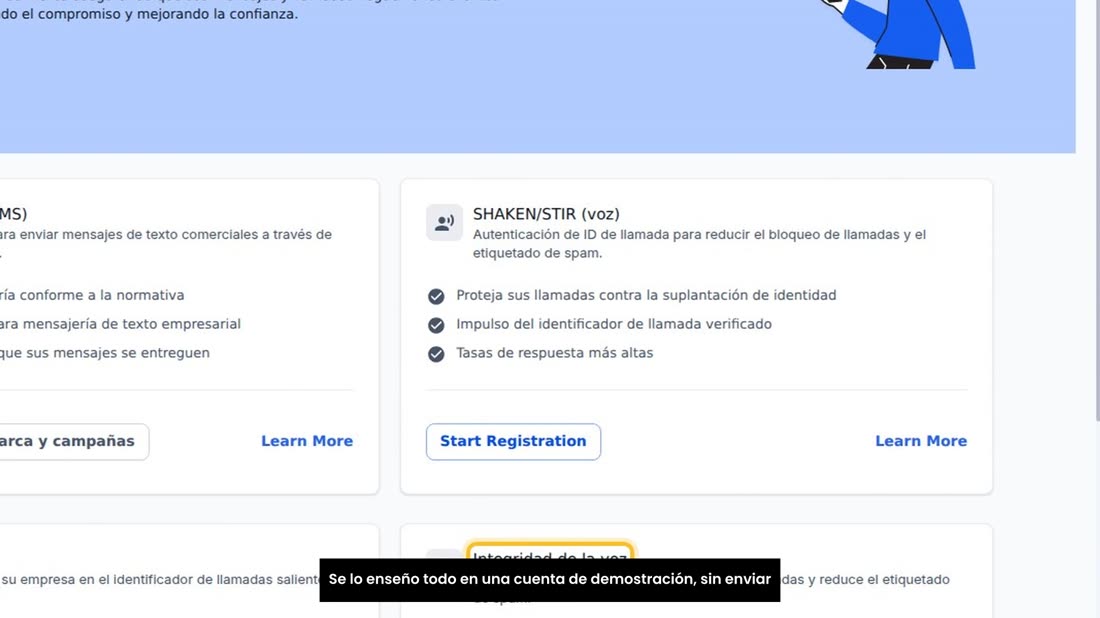1100x618 pixels.
Task: Select text 'Impulso del identificador de llamada verificado'
Action: 614,324
